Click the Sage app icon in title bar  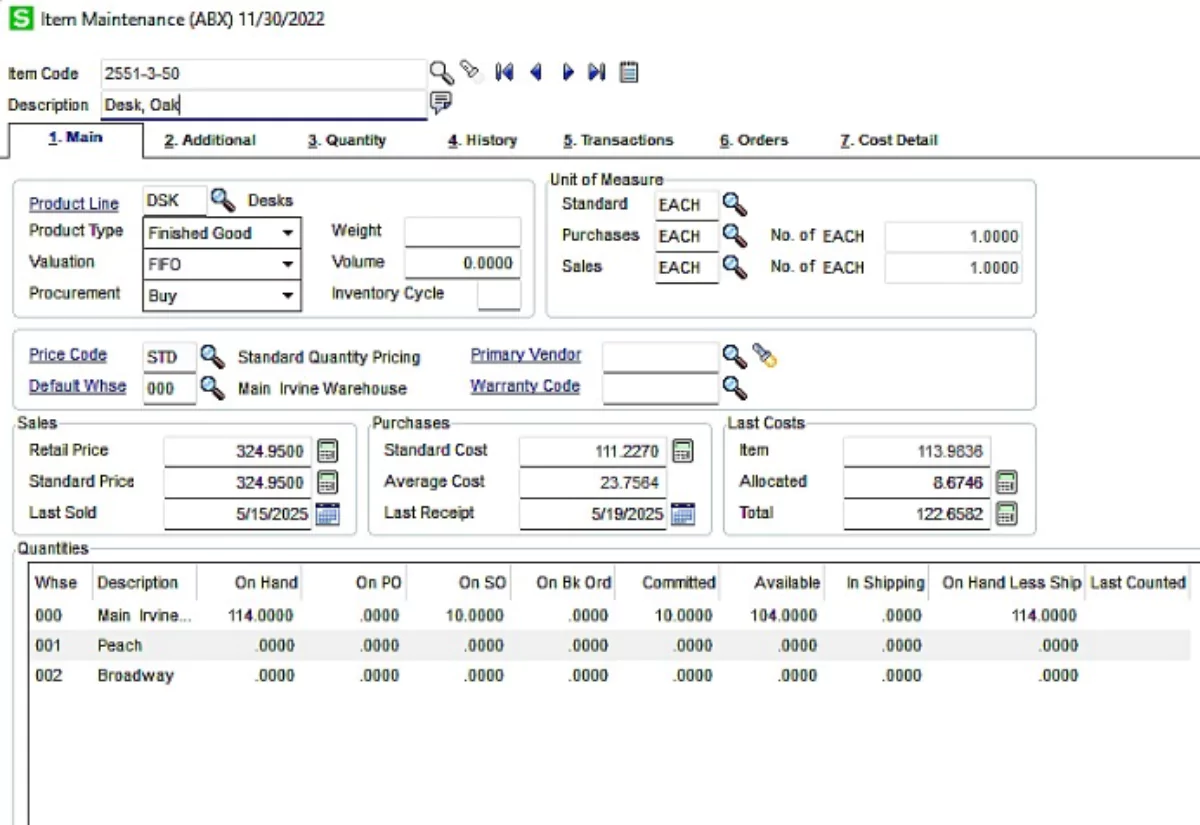pos(19,19)
